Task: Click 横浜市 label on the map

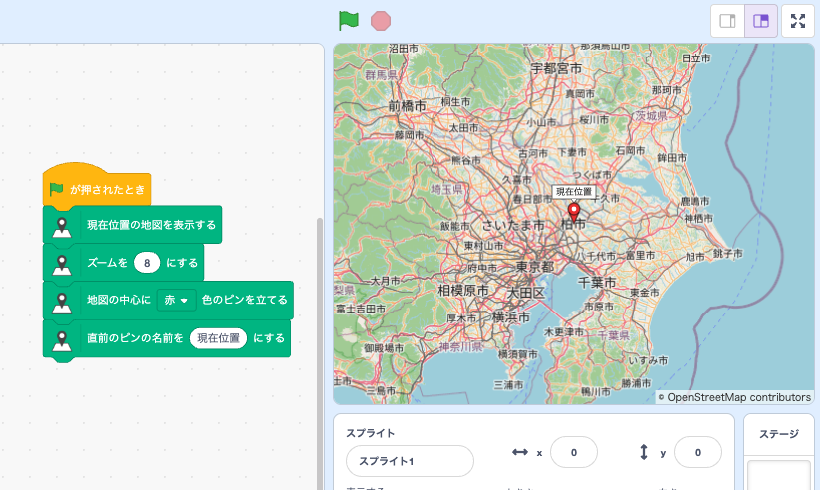Action: click(x=510, y=316)
